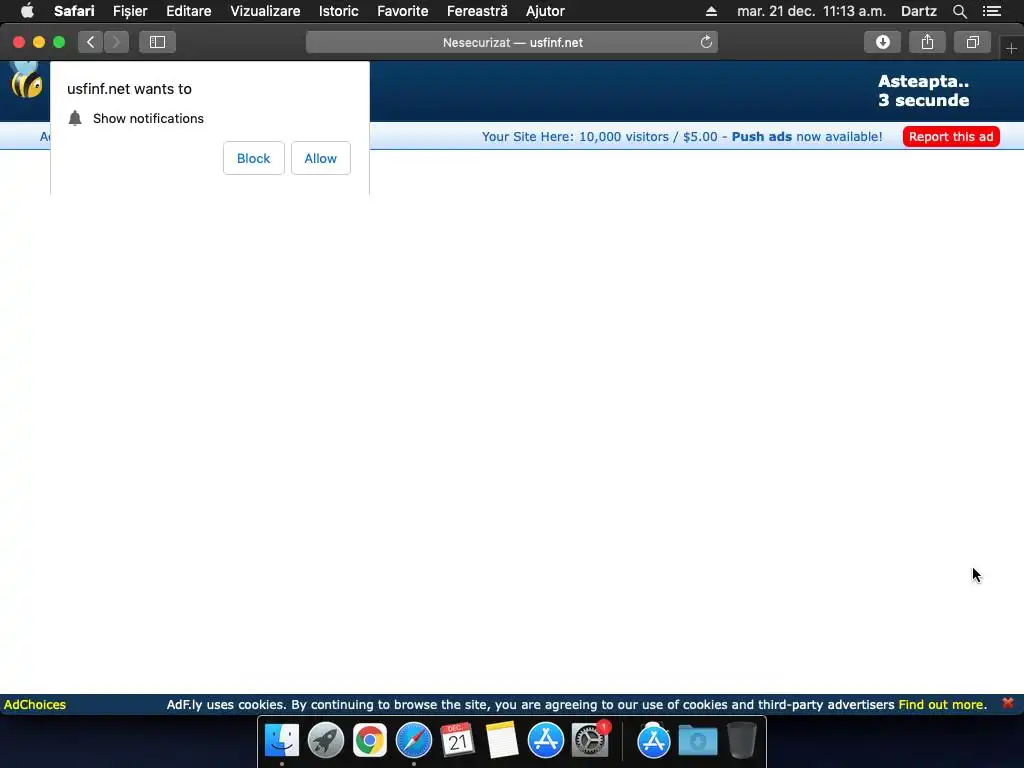Image resolution: width=1024 pixels, height=768 pixels.
Task: Click the Dartz user name in menu bar
Action: [x=918, y=11]
